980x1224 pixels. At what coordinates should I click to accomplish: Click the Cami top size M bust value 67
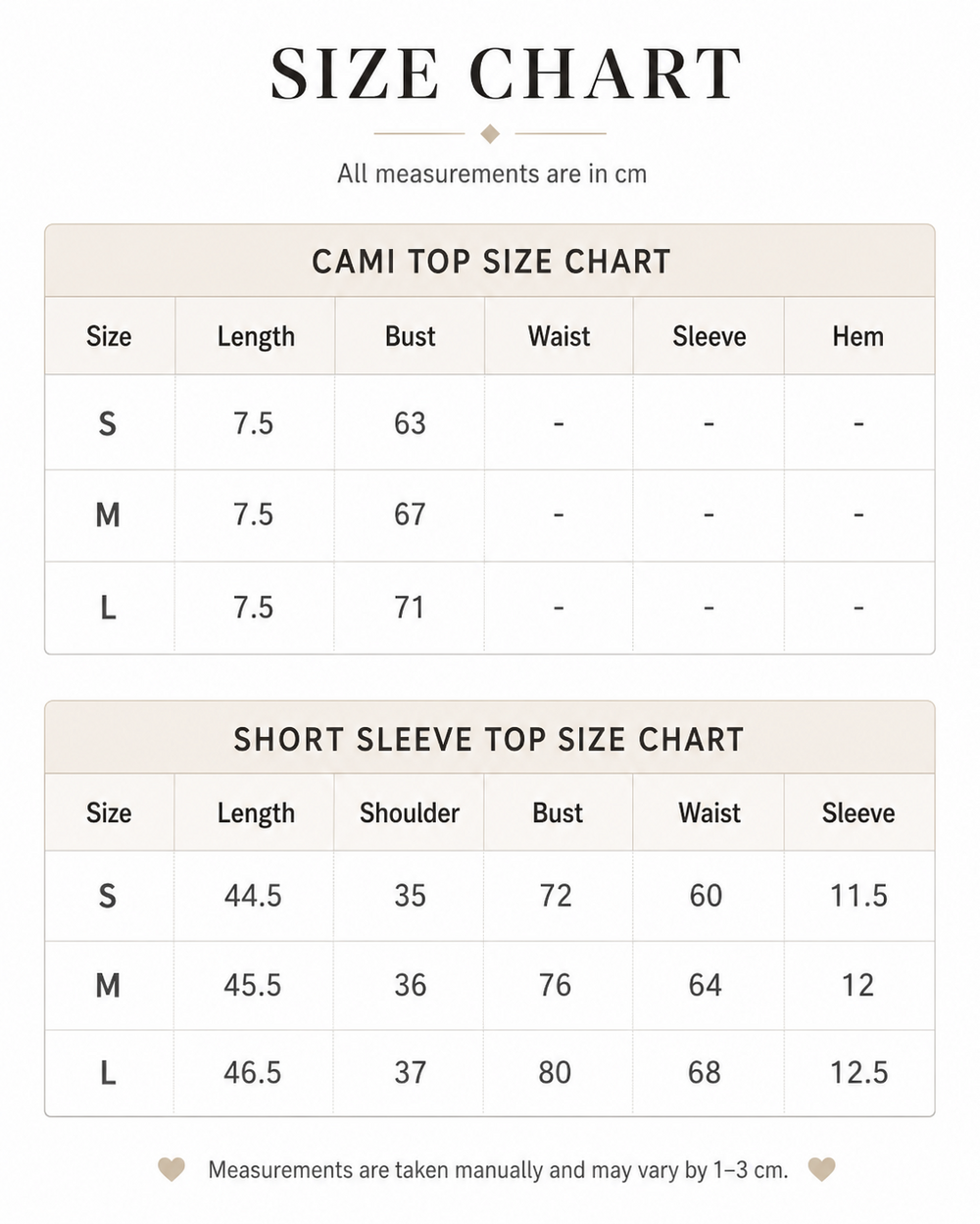point(410,514)
